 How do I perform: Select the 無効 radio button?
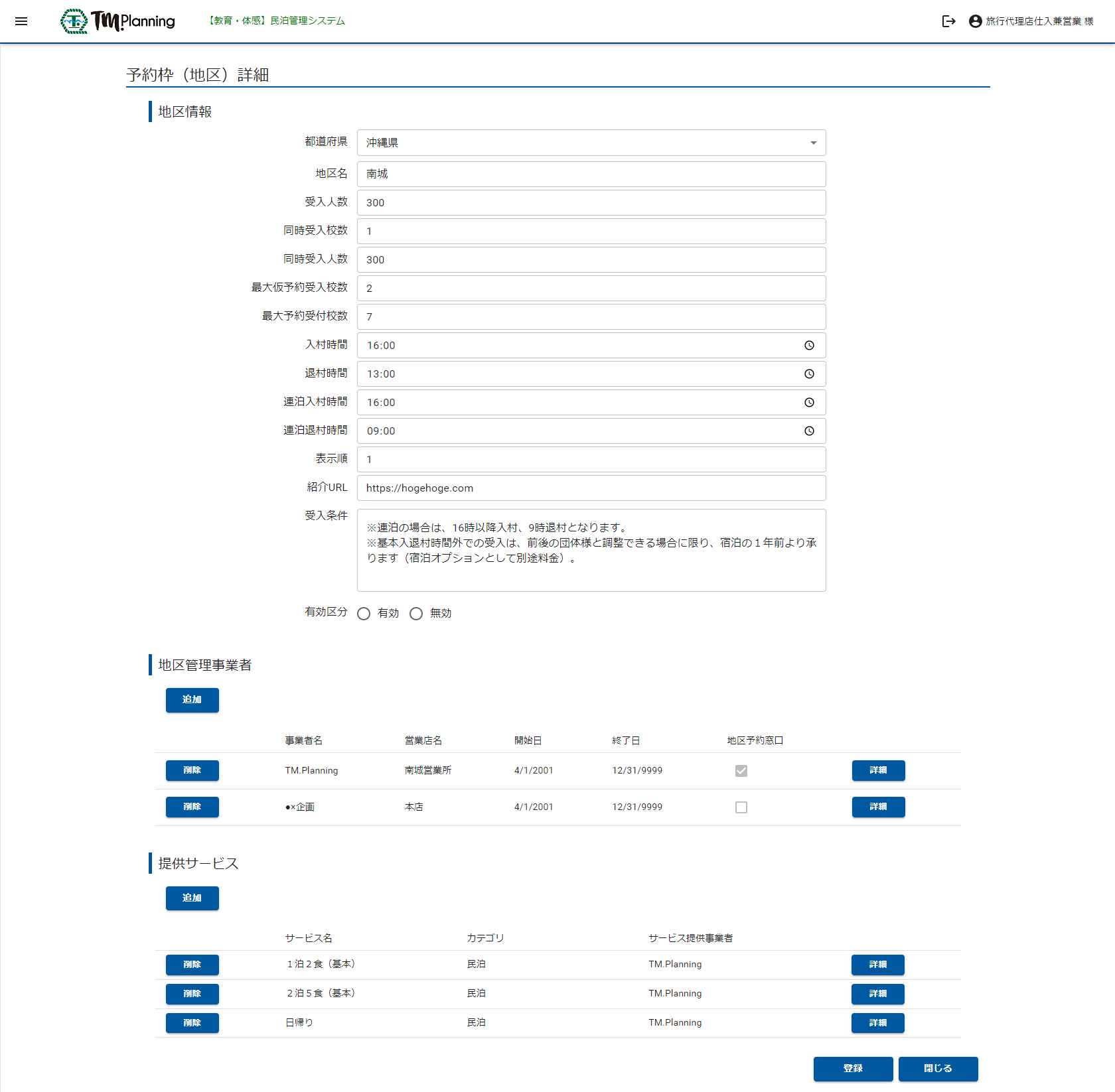[416, 614]
